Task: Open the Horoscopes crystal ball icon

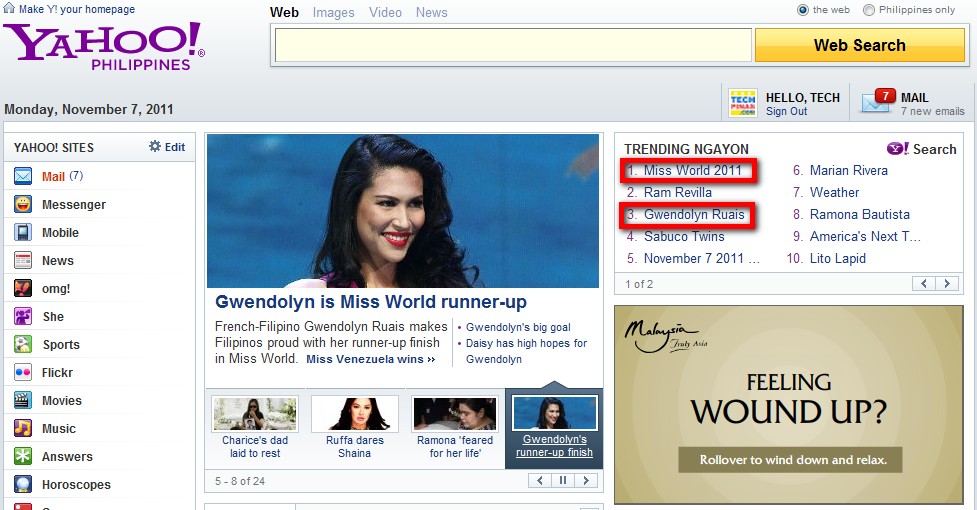Action: 23,484
